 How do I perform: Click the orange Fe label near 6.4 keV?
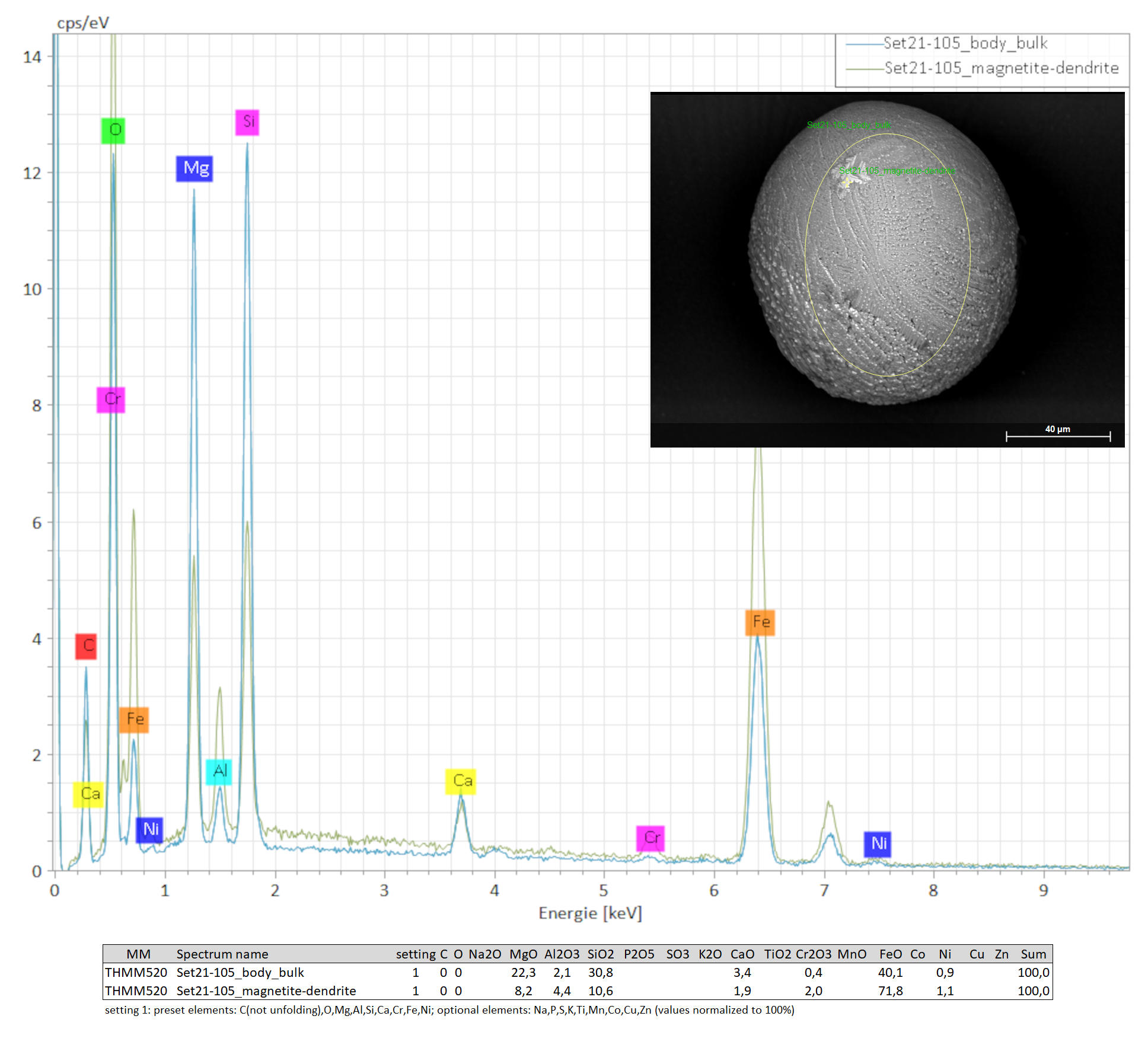760,622
